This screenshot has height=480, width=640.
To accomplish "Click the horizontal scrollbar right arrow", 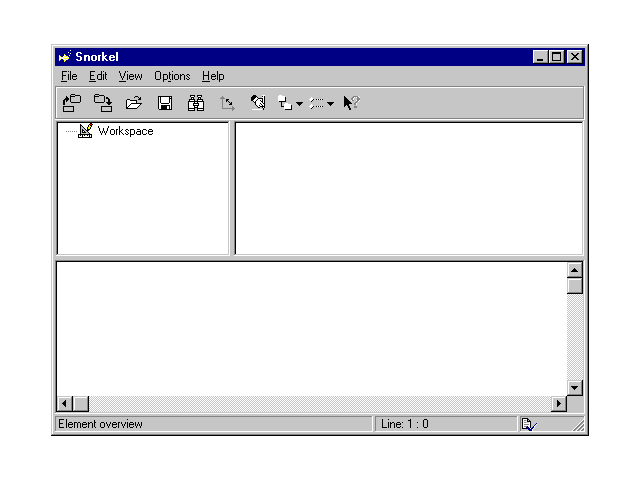I will [559, 403].
